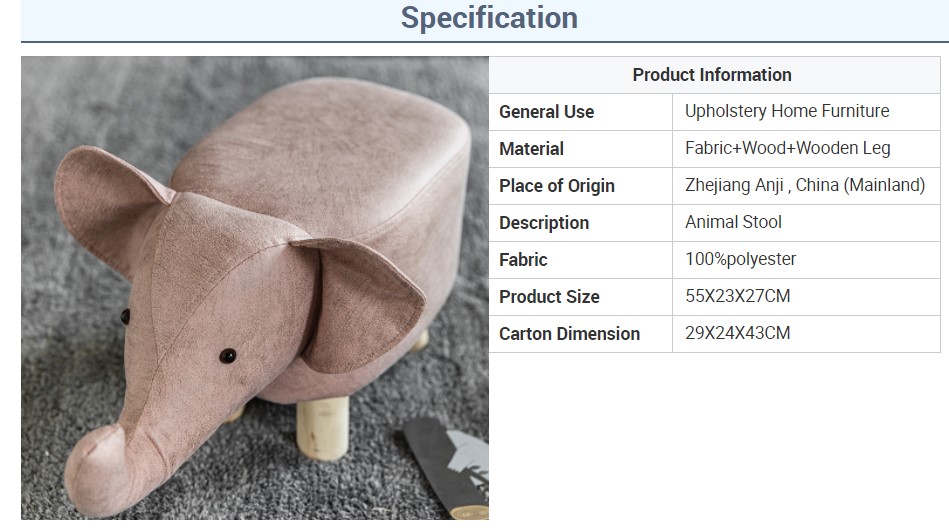
Task: Click the Upholstery Home Furniture value
Action: click(x=787, y=111)
